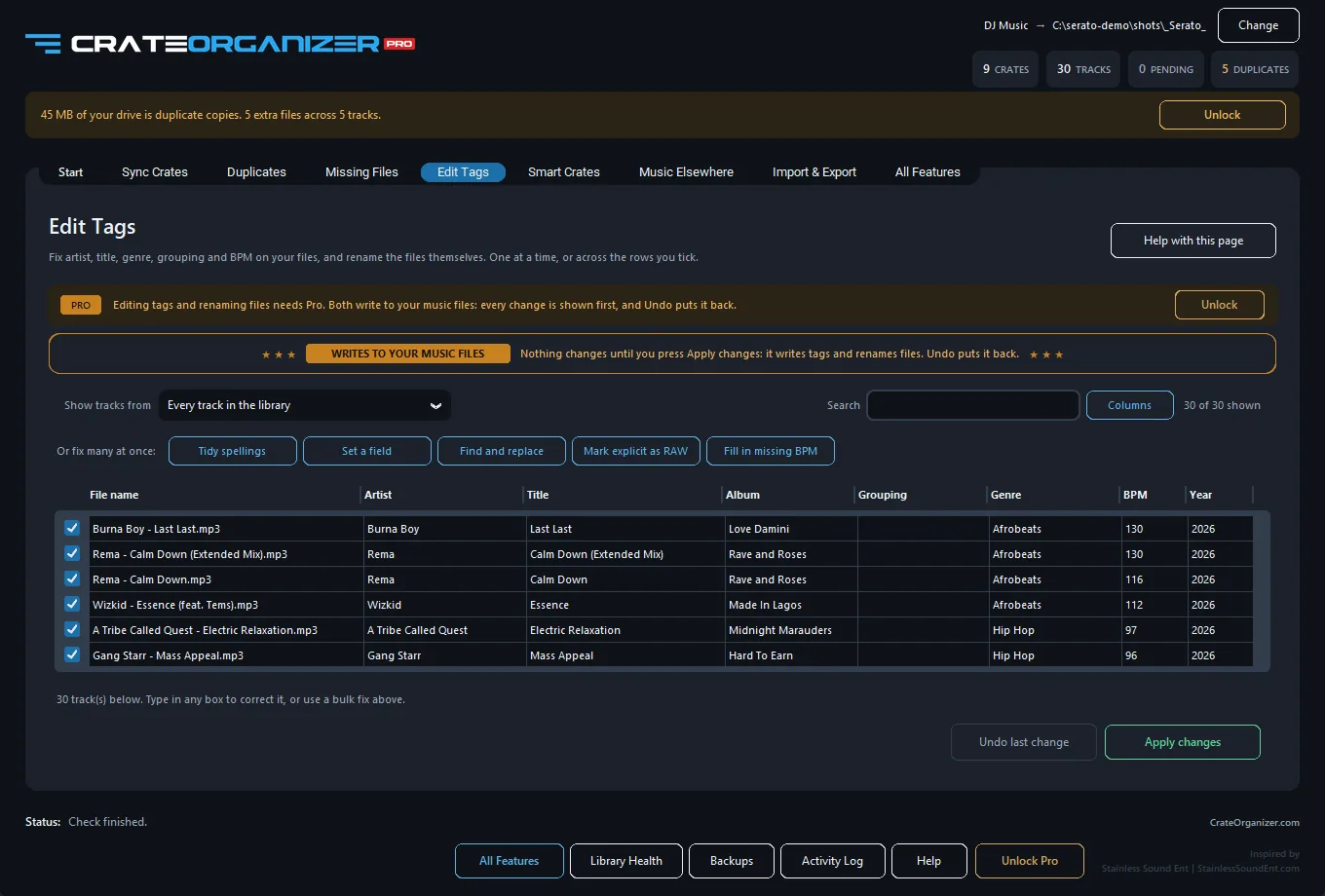
Task: Edit the Essence title cell
Action: (x=624, y=605)
